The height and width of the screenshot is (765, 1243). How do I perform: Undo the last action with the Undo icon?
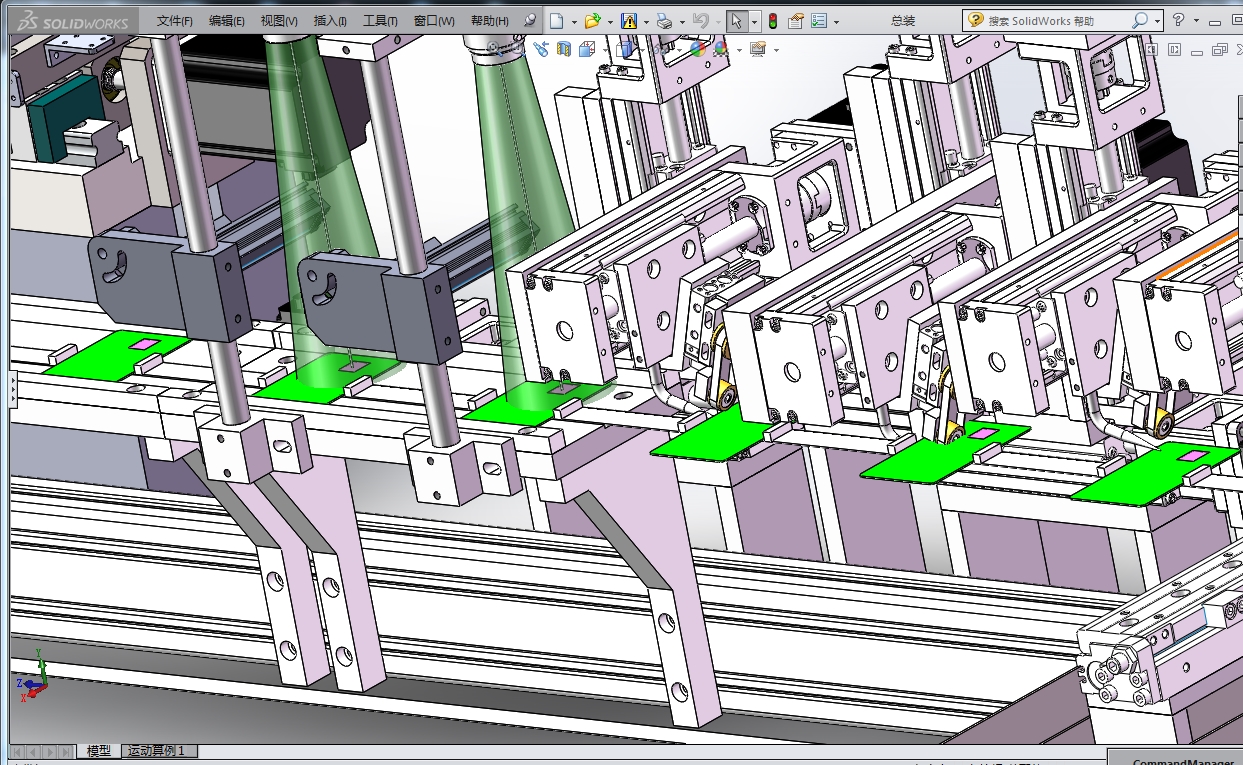point(701,21)
